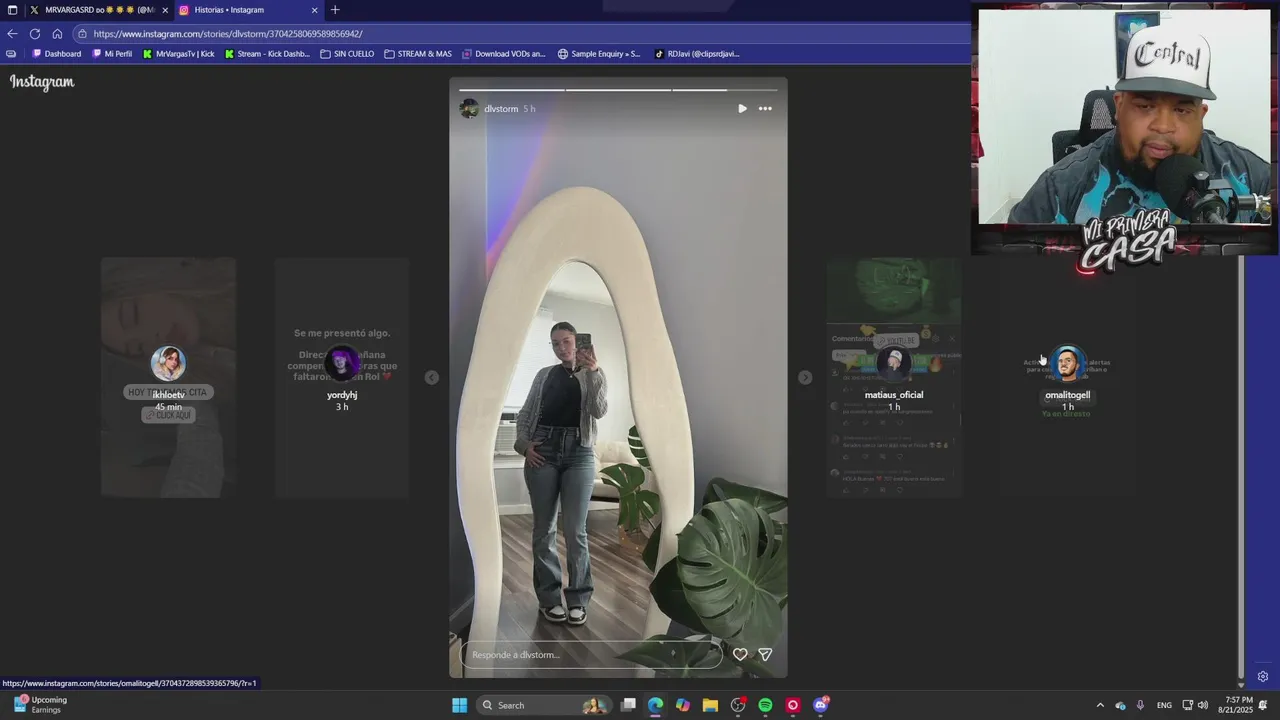Open the Windows Start menu
This screenshot has height=720, width=1280.
tap(459, 705)
